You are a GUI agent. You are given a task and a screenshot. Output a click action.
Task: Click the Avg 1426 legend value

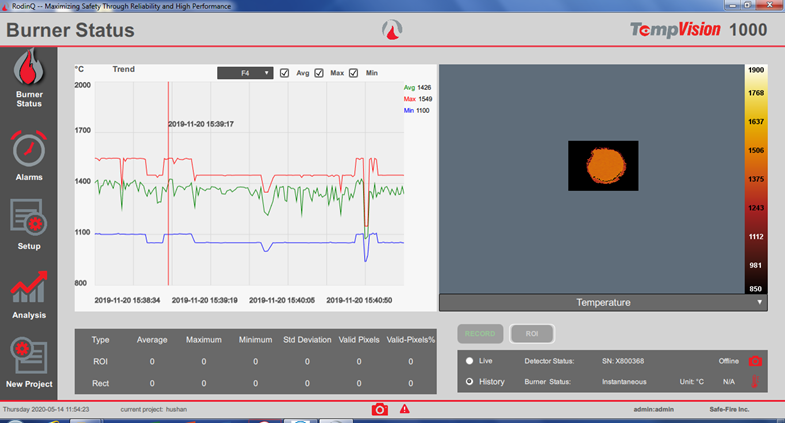click(x=418, y=88)
